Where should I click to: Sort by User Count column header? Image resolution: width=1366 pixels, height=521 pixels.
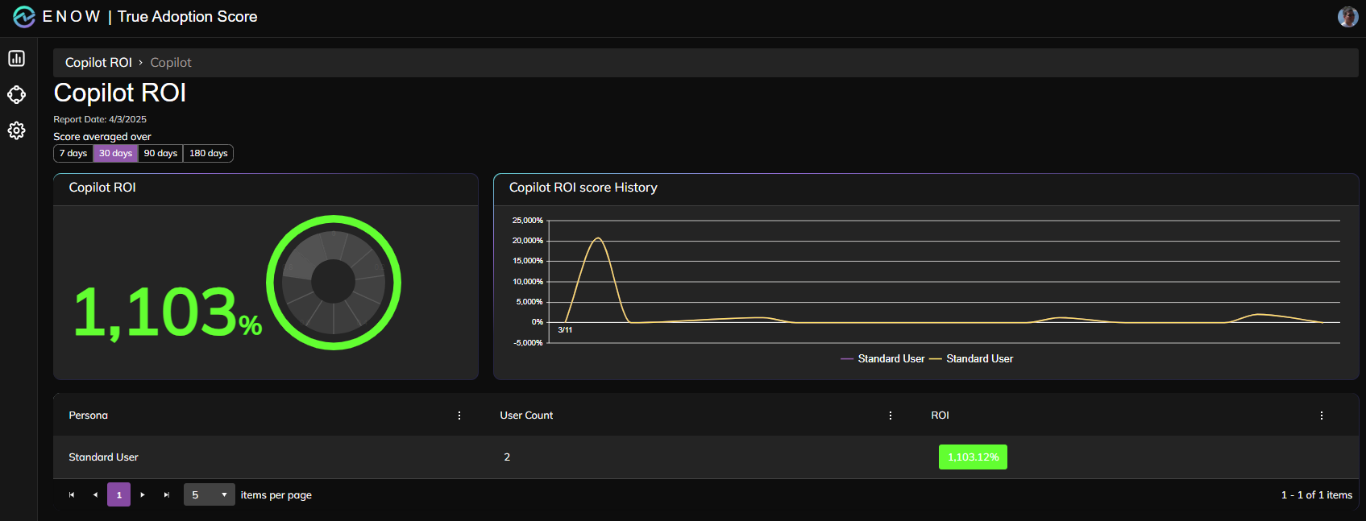point(526,415)
